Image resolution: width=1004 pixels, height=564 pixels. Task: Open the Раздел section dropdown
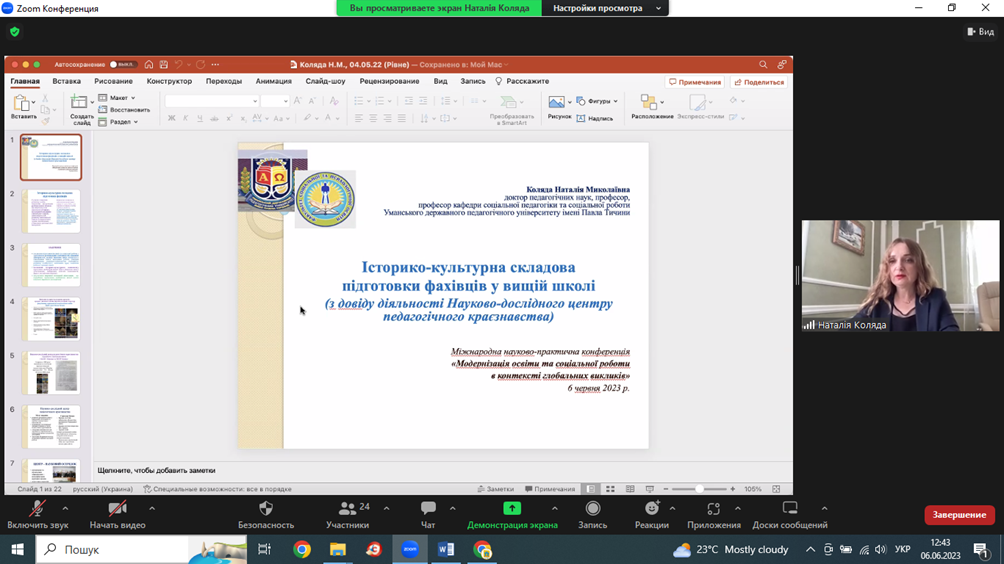pyautogui.click(x=118, y=122)
